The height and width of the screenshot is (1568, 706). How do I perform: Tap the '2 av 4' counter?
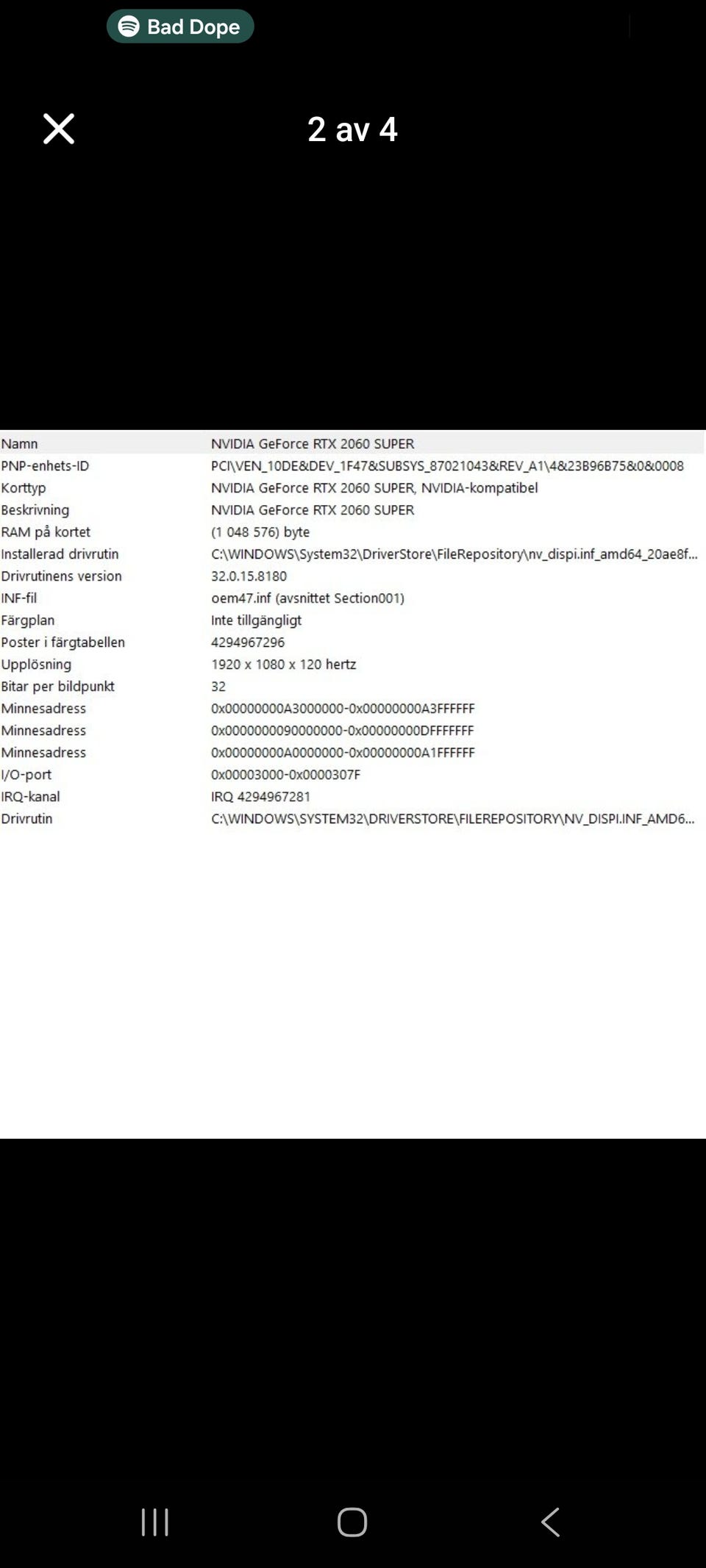(x=352, y=129)
